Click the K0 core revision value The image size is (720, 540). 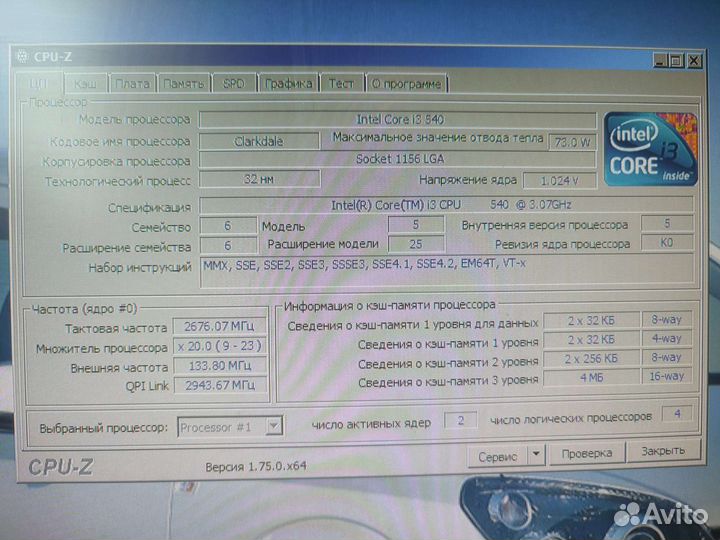tap(667, 242)
